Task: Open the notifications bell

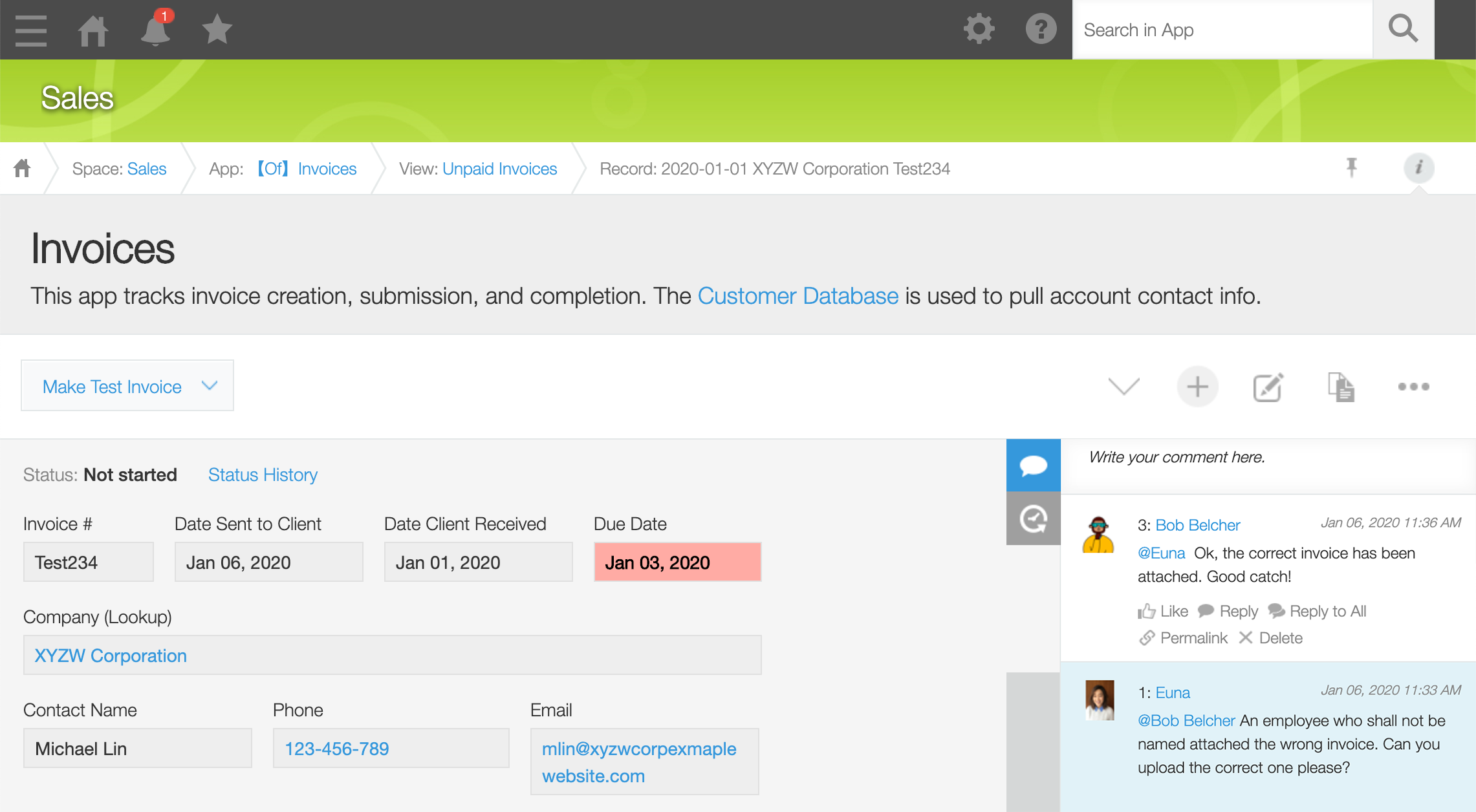Action: tap(154, 30)
